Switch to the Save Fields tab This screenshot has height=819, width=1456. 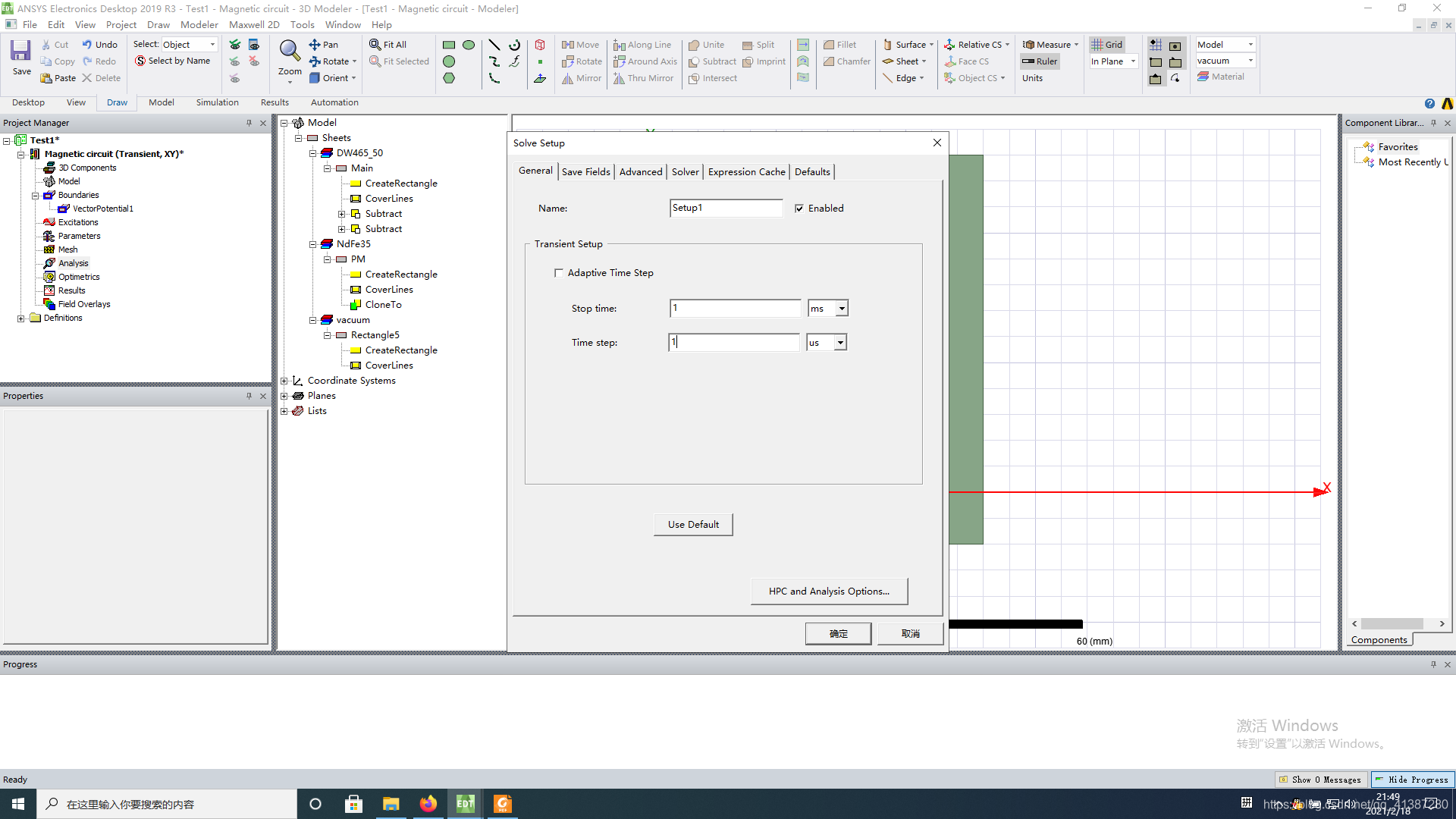click(x=585, y=172)
